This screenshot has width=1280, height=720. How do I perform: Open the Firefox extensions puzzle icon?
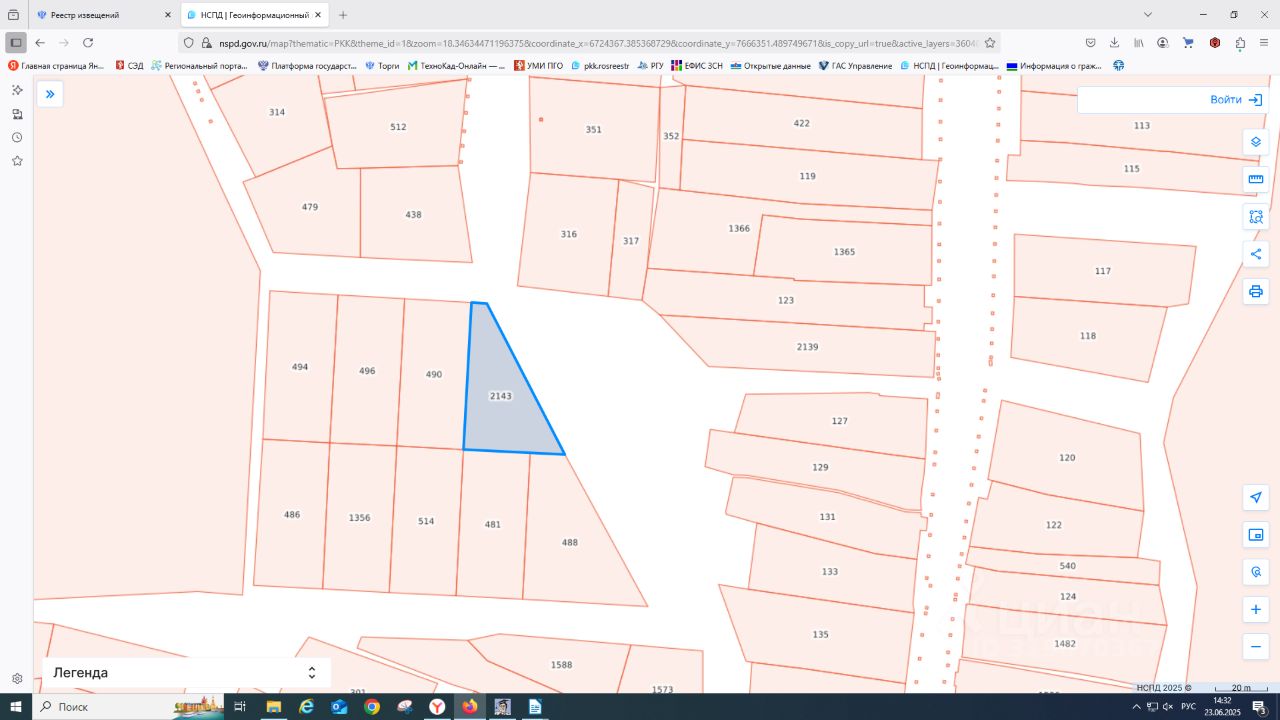coord(1240,43)
